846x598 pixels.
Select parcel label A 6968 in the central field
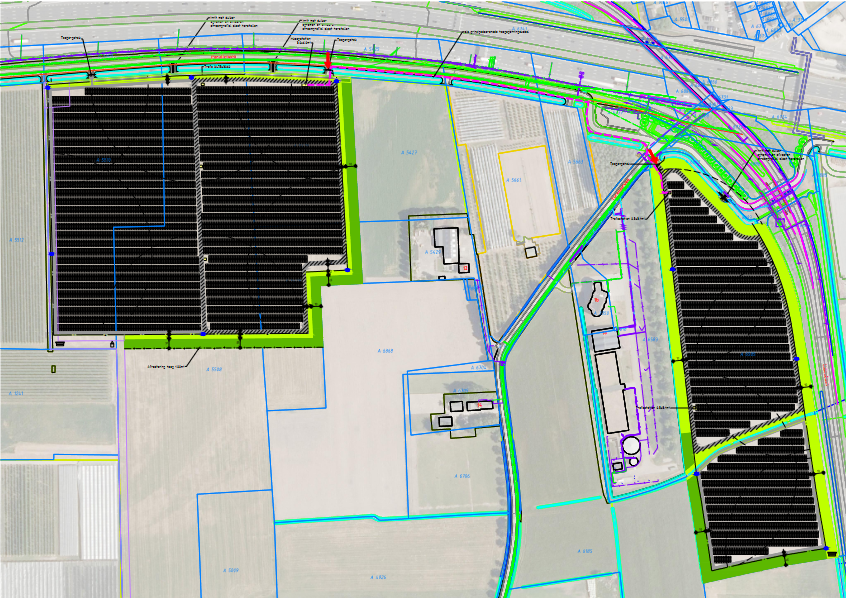[388, 351]
